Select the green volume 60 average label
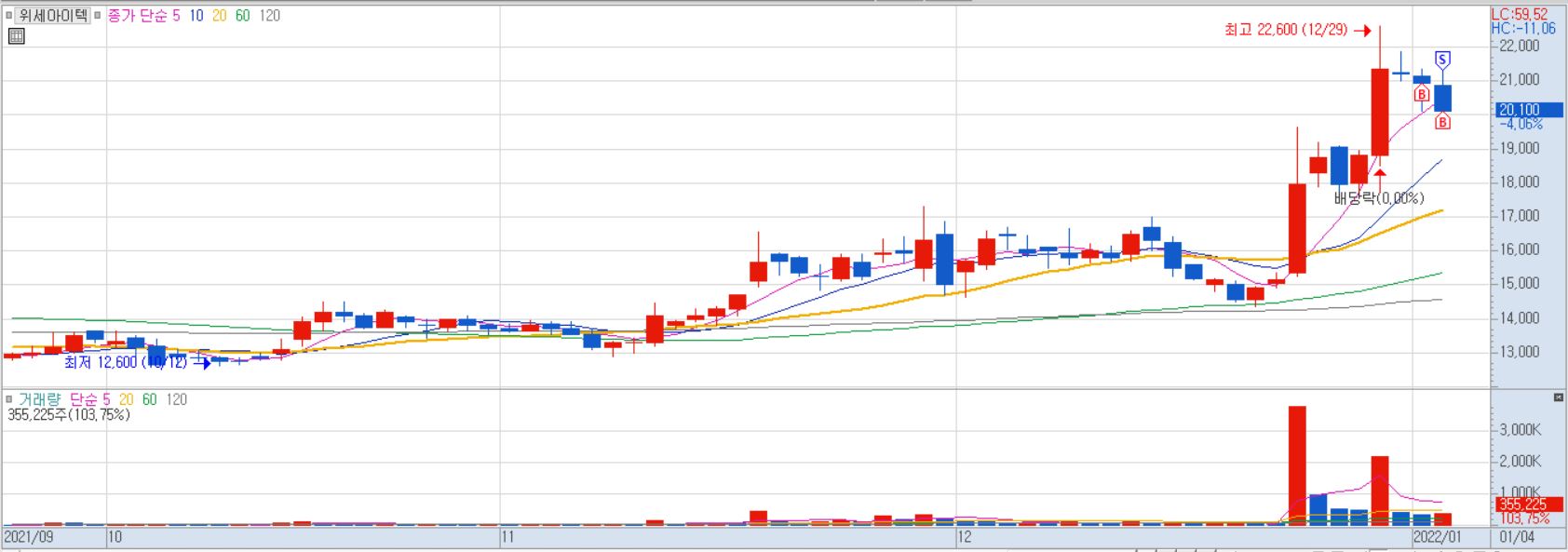This screenshot has width=1568, height=552. 149,399
